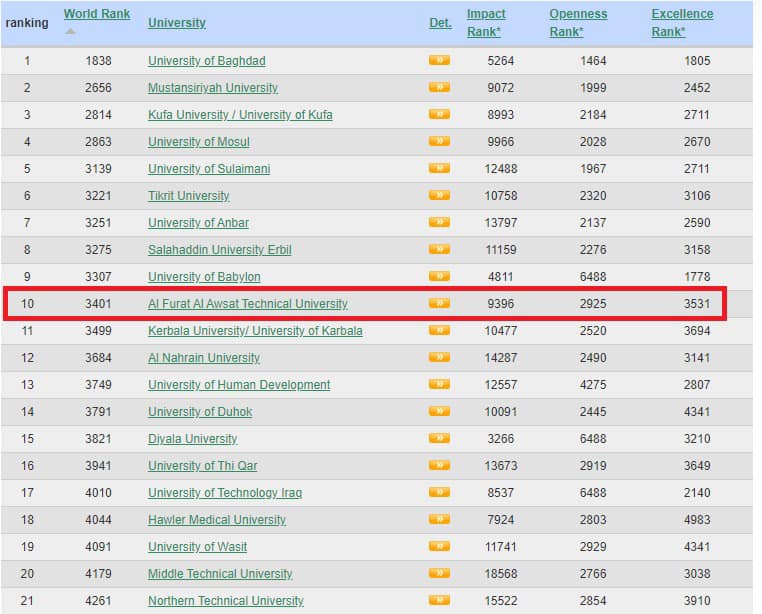762x614 pixels.
Task: Open the University of Sulaimani link
Action: tap(208, 169)
